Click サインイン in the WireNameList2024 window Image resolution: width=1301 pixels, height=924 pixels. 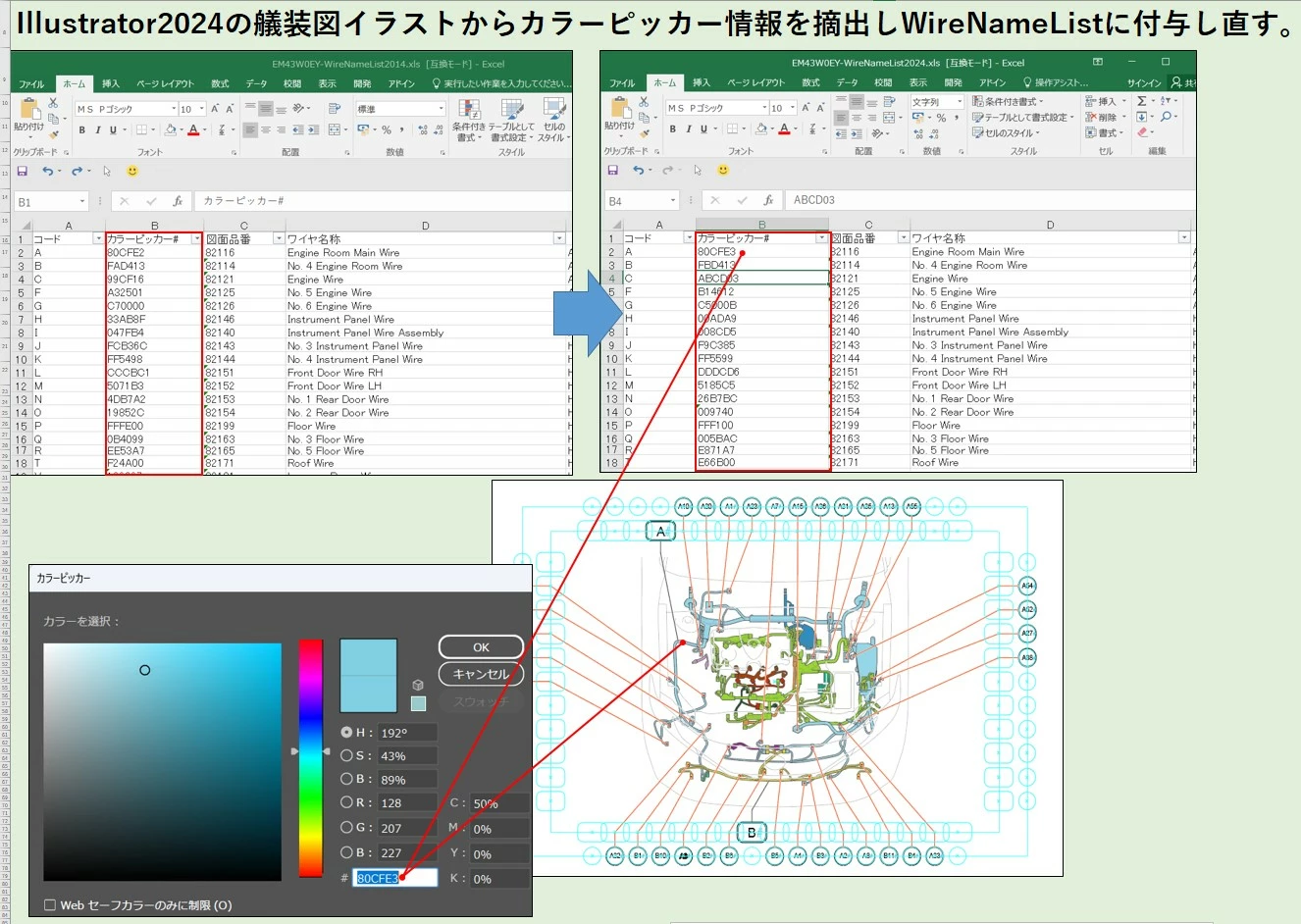1143,83
